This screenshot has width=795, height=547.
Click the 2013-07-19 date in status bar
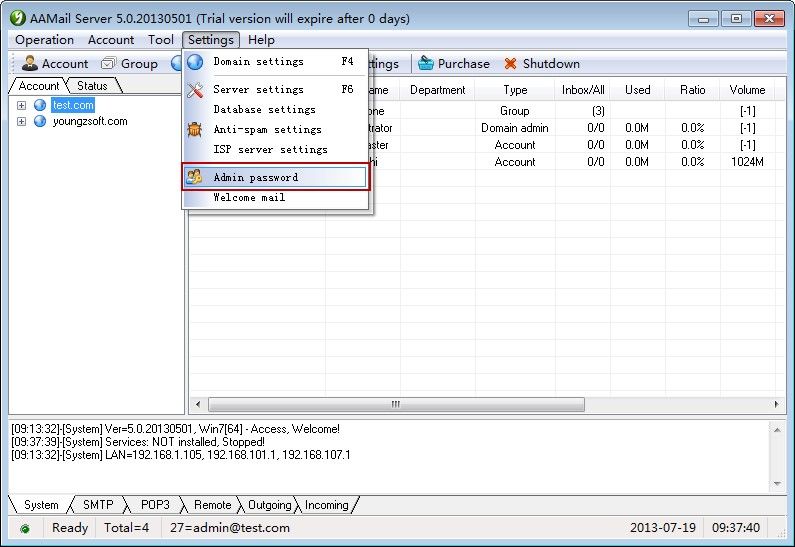point(663,528)
